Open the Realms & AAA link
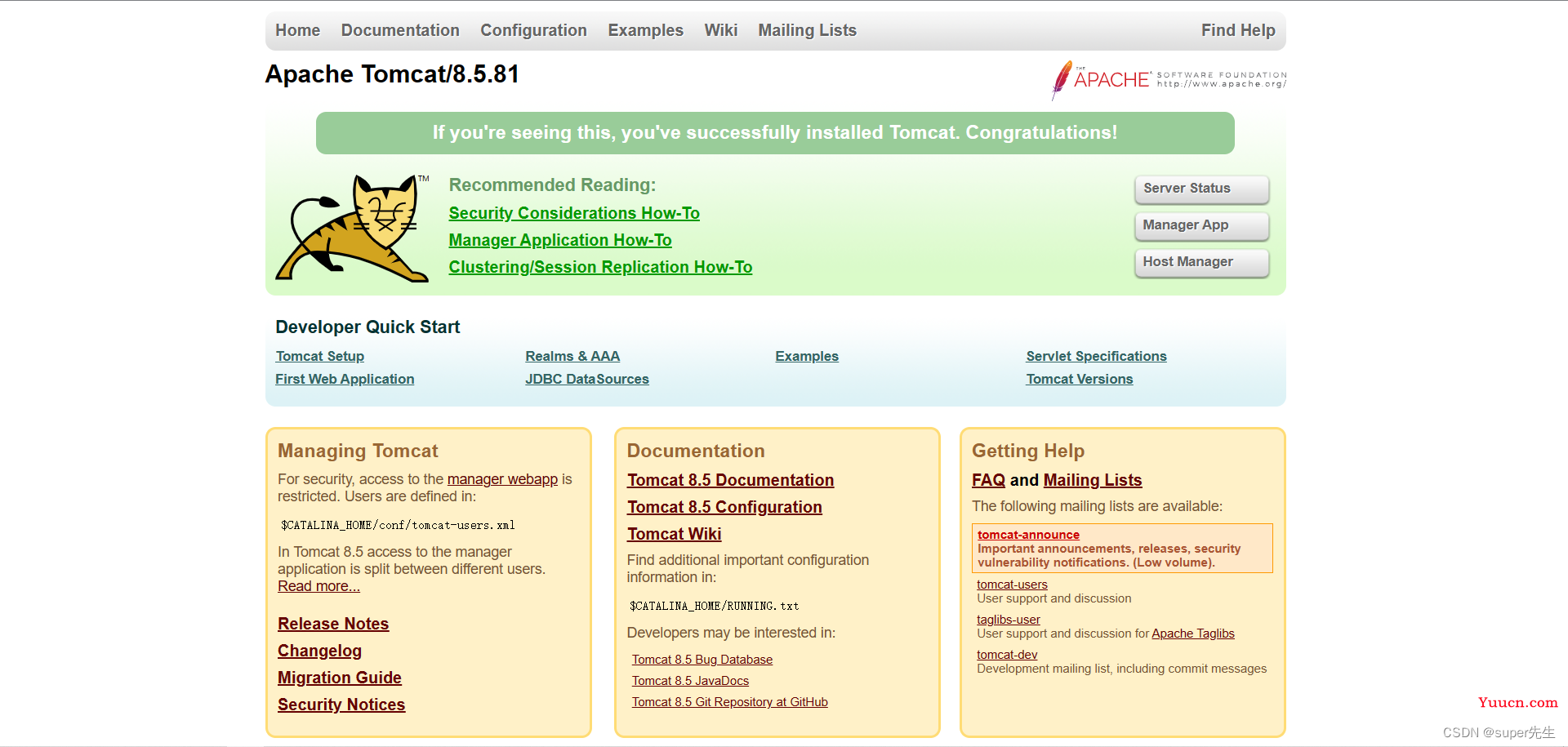This screenshot has height=747, width=1568. click(572, 356)
